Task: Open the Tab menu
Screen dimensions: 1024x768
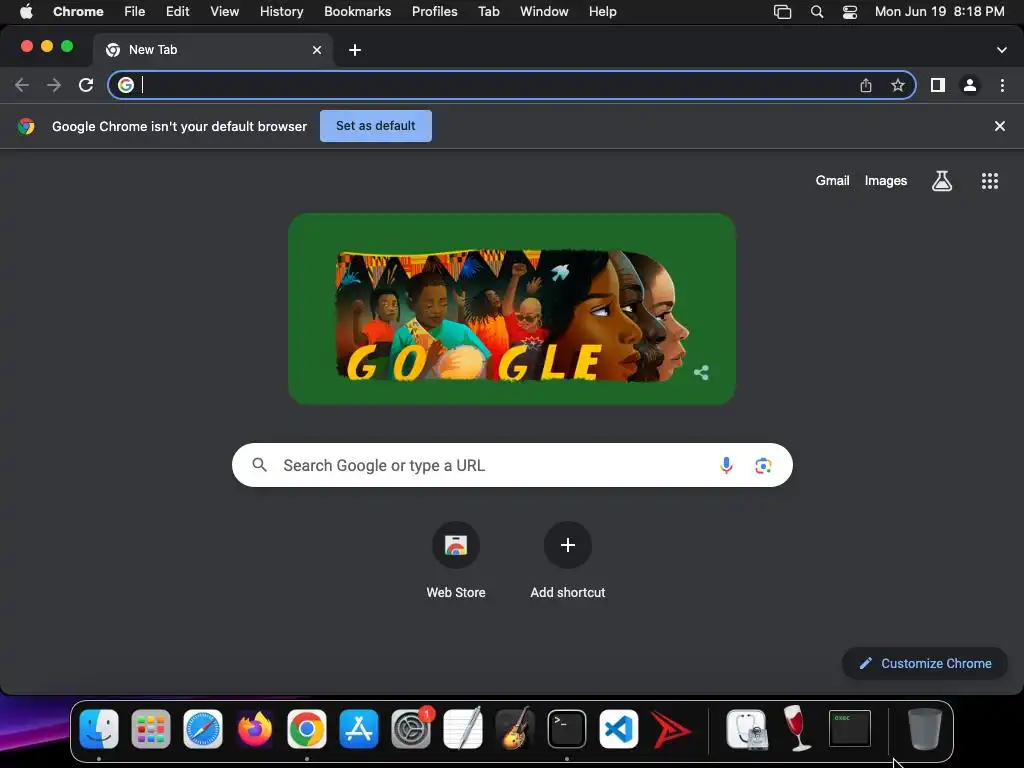Action: coord(488,12)
